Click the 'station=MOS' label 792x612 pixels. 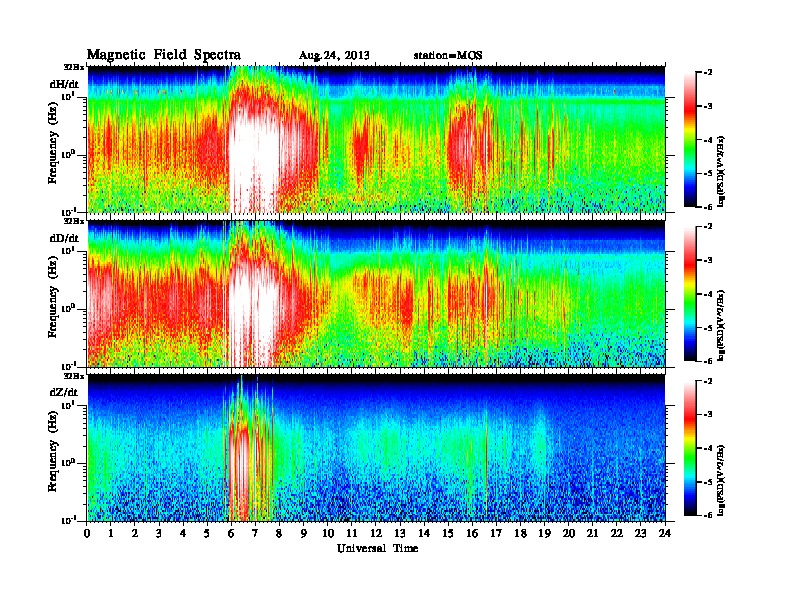click(x=448, y=55)
